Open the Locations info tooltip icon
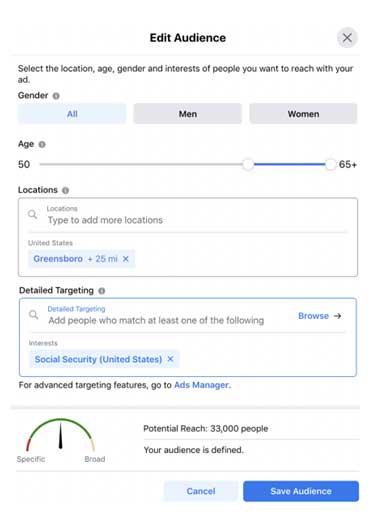This screenshot has width=373, height=526. 65,191
